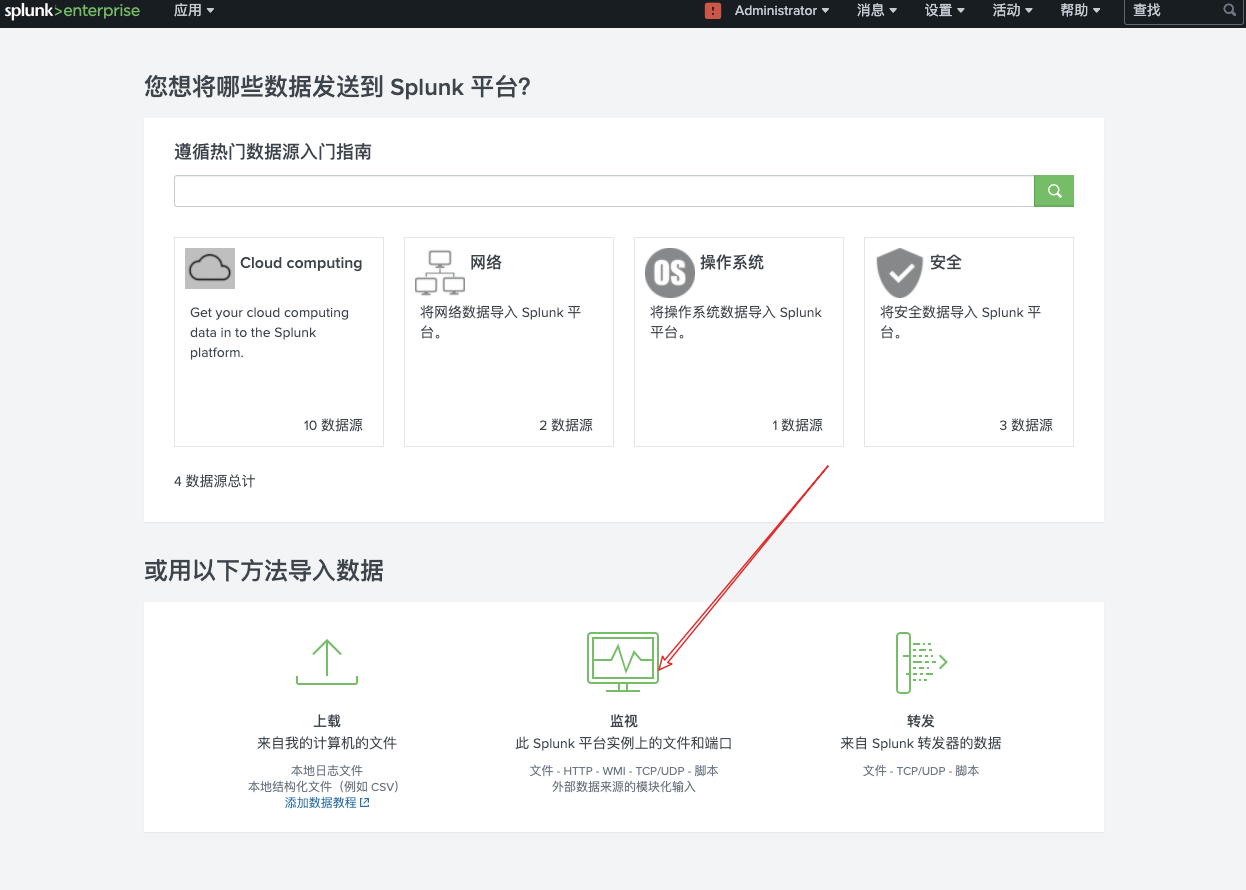The width and height of the screenshot is (1246, 890).
Task: Open the Cloud computing card title
Action: 301,263
